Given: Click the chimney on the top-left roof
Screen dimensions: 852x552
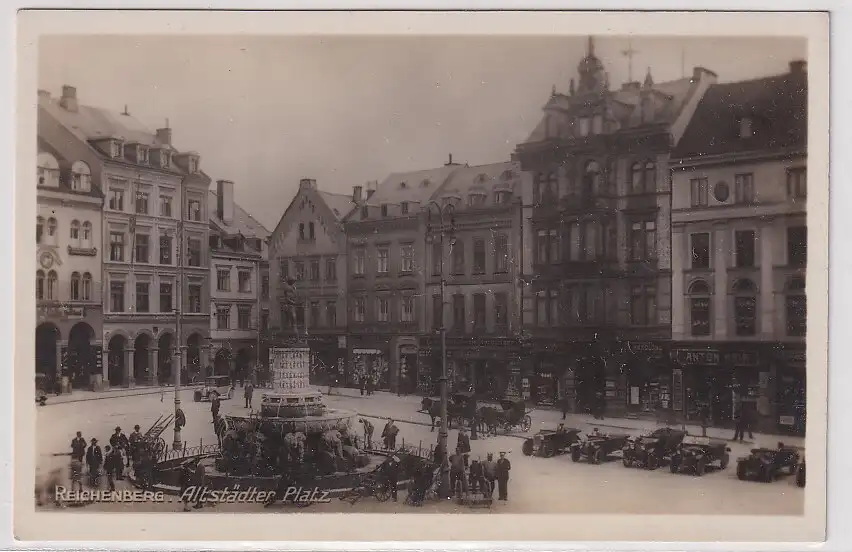Looking at the screenshot, I should 68,98.
